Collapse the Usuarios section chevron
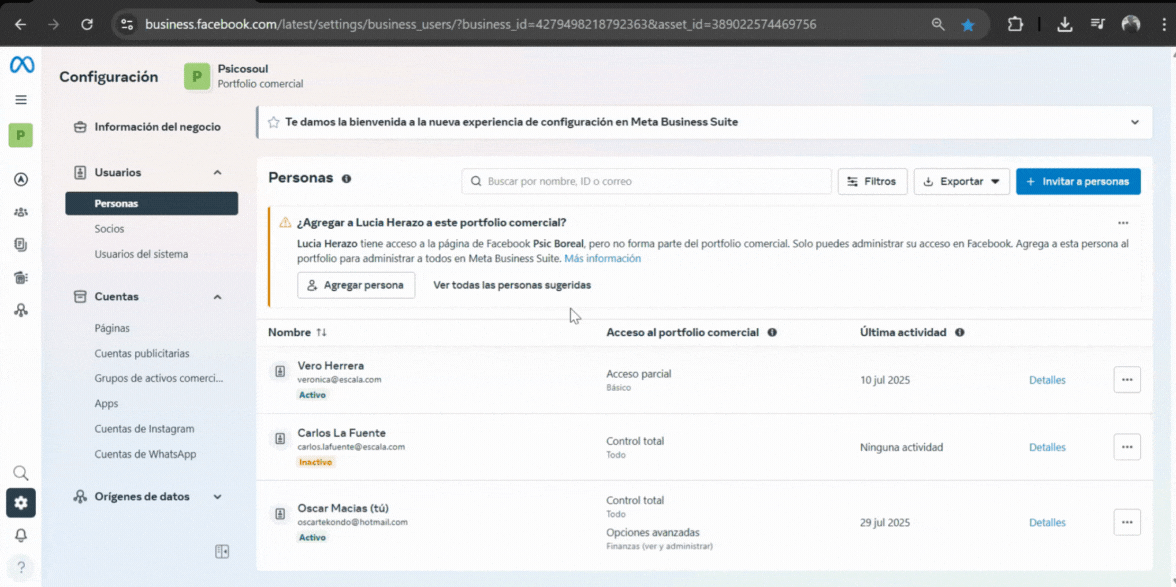Image resolution: width=1176 pixels, height=587 pixels. pyautogui.click(x=218, y=172)
